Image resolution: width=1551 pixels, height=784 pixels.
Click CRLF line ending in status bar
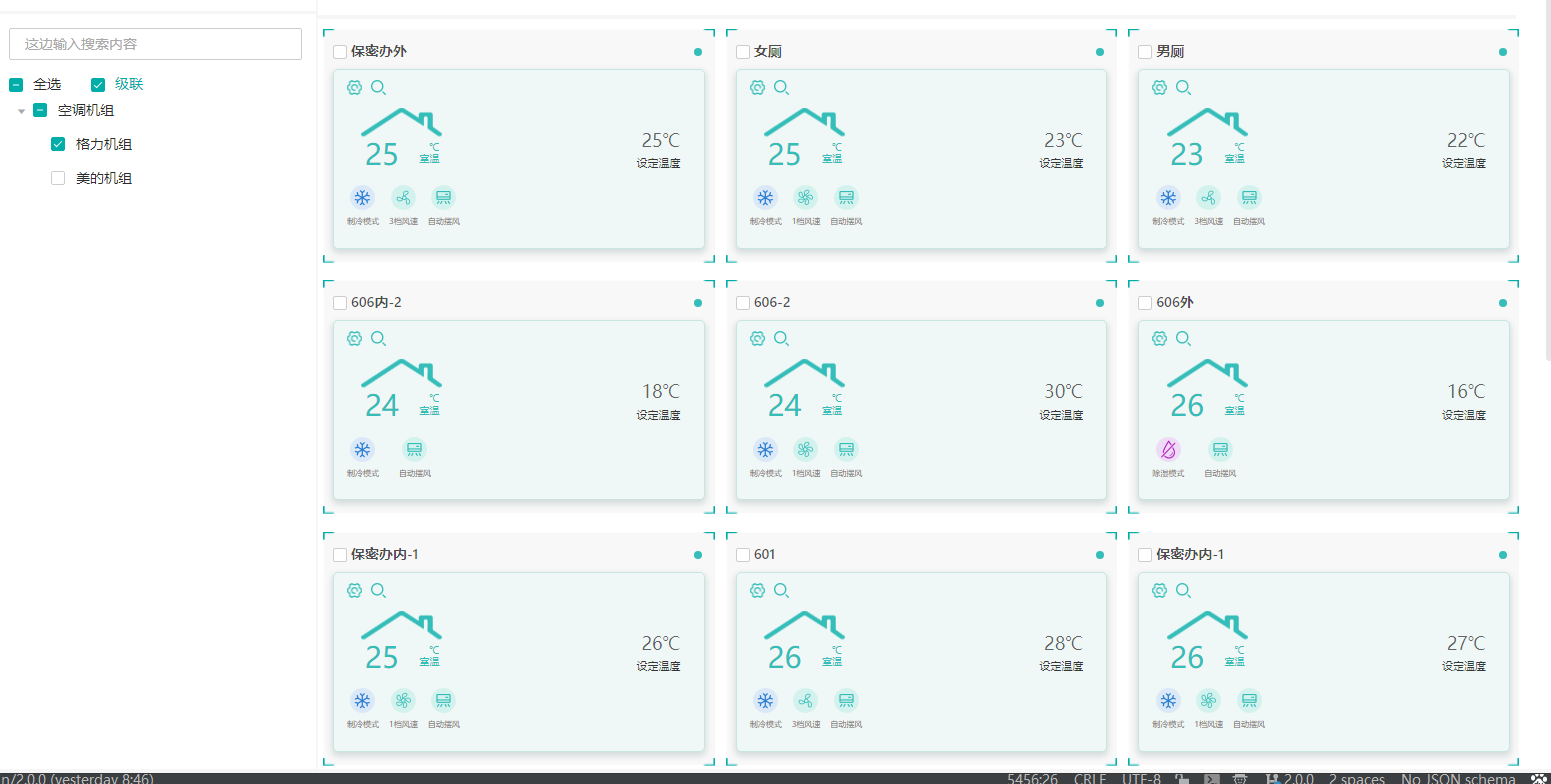click(x=1089, y=778)
